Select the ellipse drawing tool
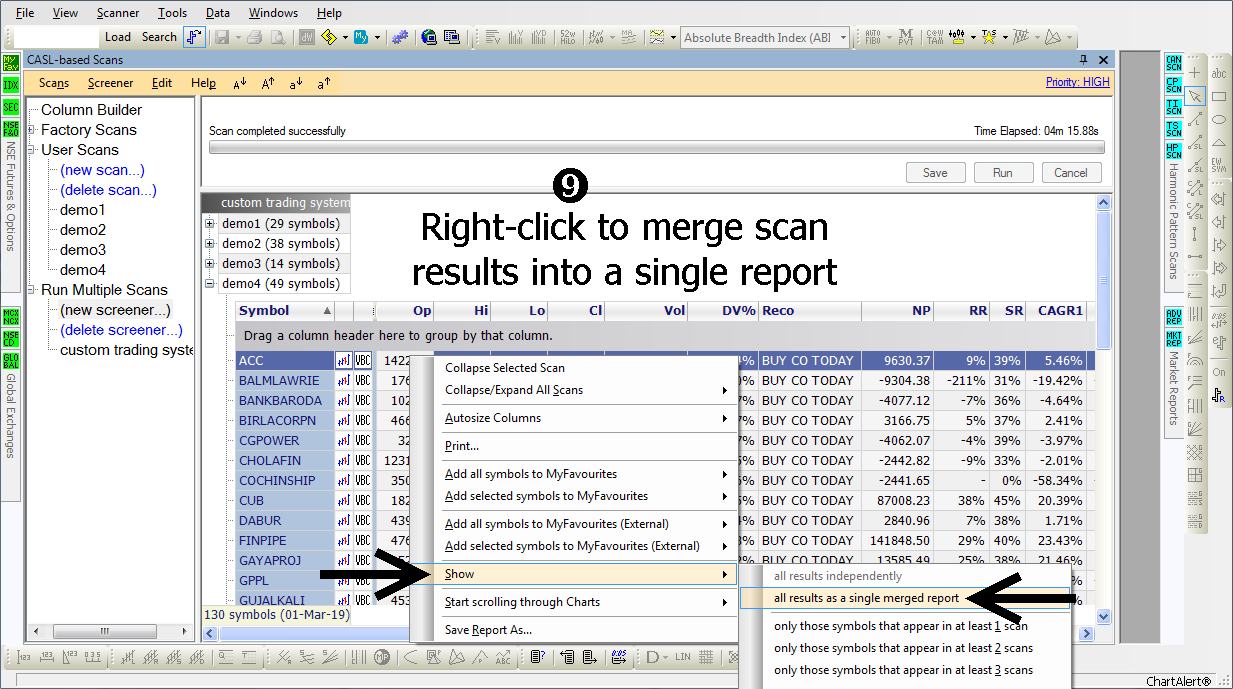Image resolution: width=1233 pixels, height=689 pixels. pos(1219,120)
